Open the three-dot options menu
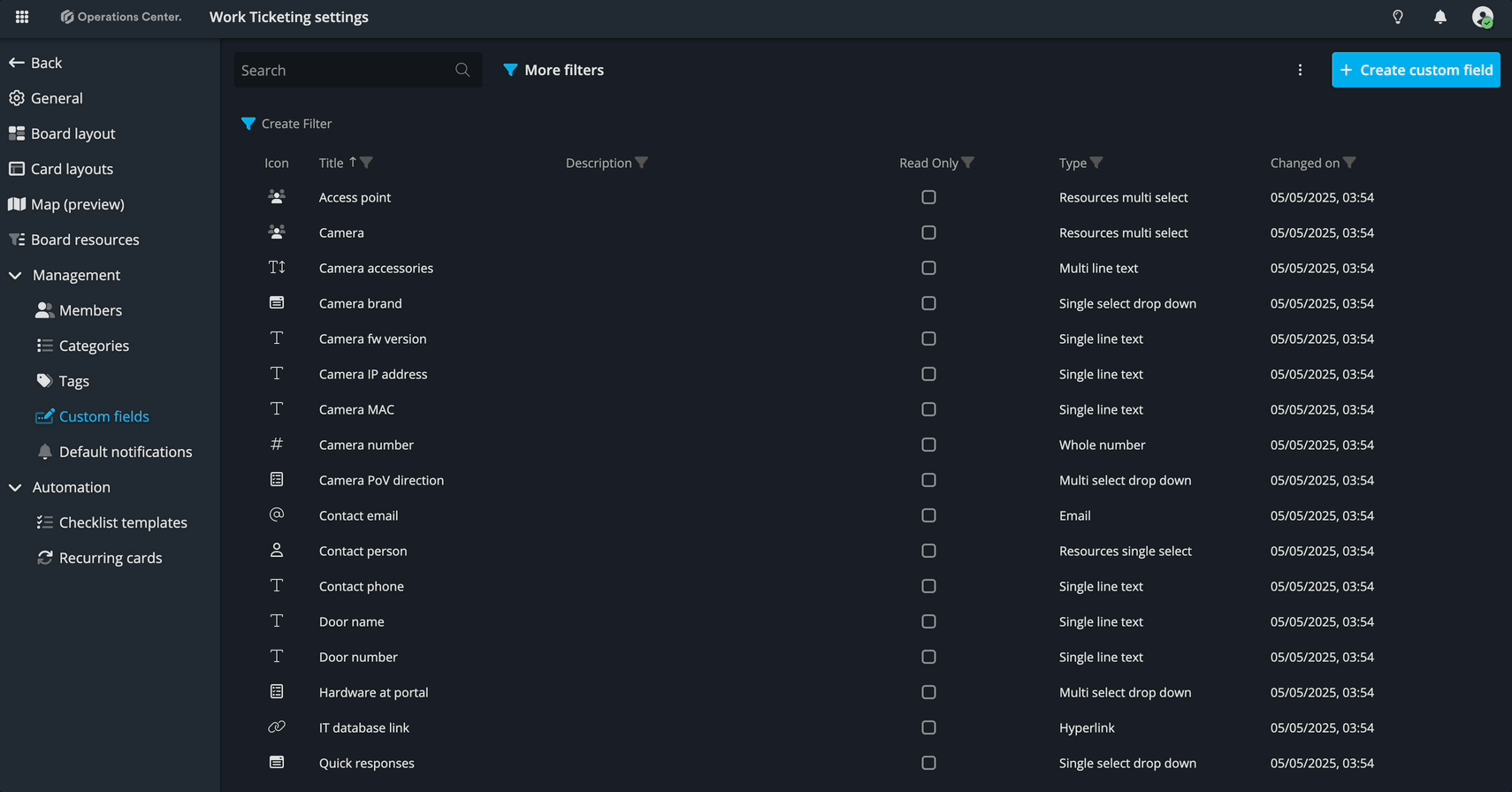The image size is (1512, 792). 1300,70
